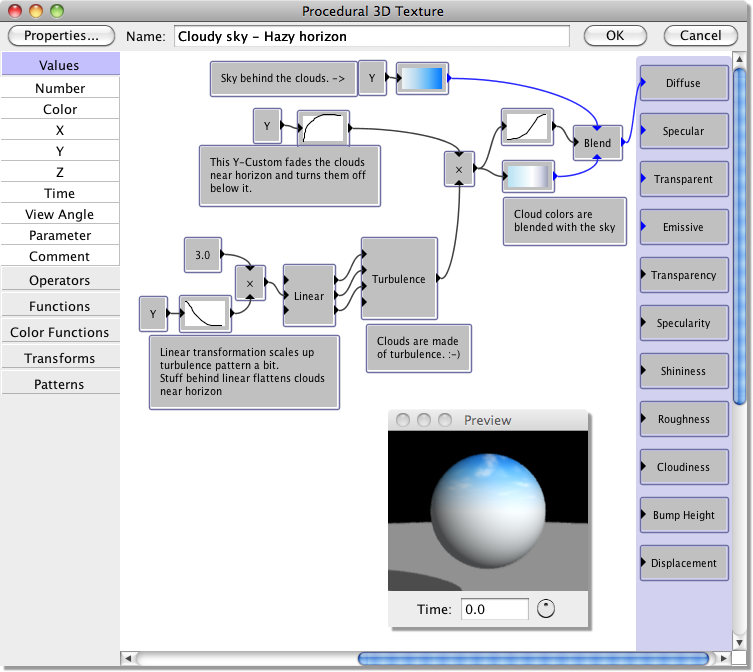Select the multiply node beside Turbulence output

(x=459, y=170)
